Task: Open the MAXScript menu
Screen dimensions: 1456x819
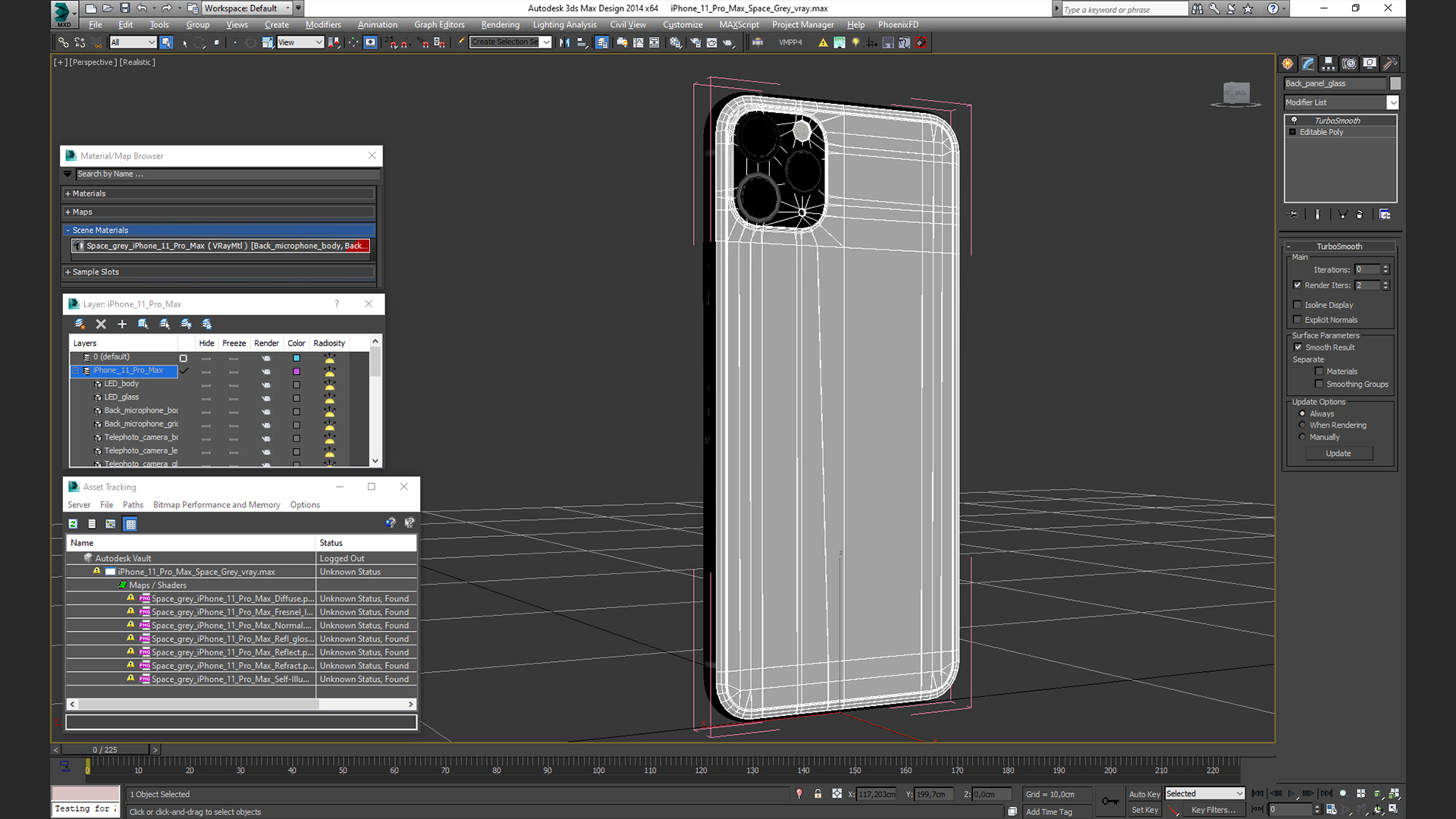Action: tap(739, 25)
